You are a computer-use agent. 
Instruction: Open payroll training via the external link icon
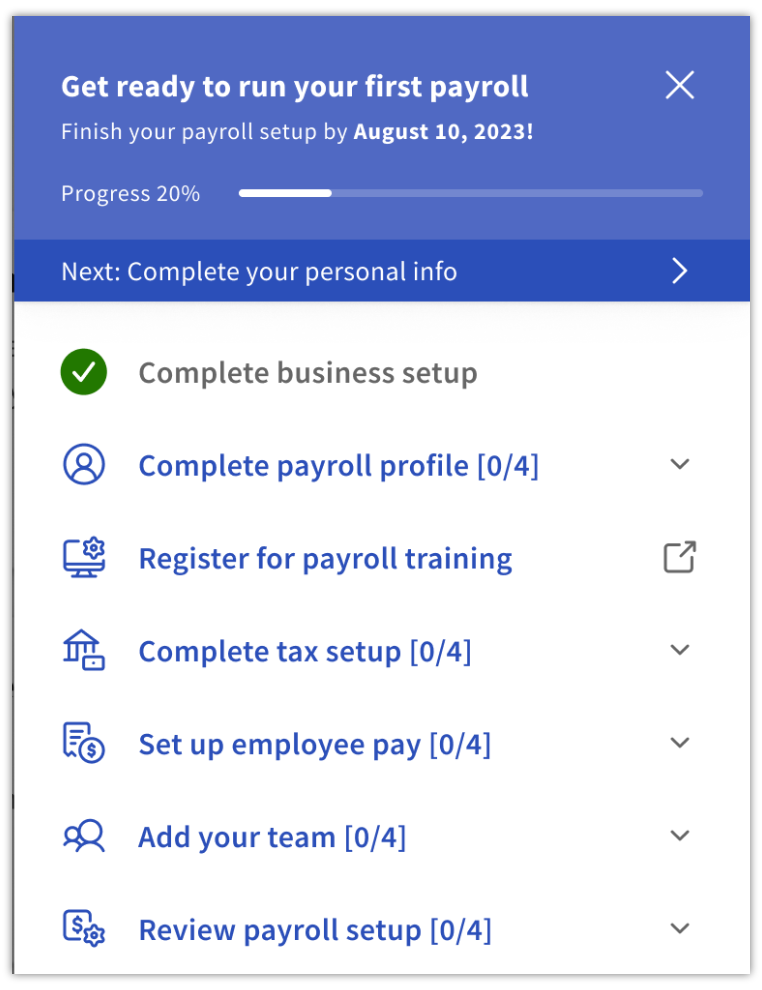tap(679, 557)
